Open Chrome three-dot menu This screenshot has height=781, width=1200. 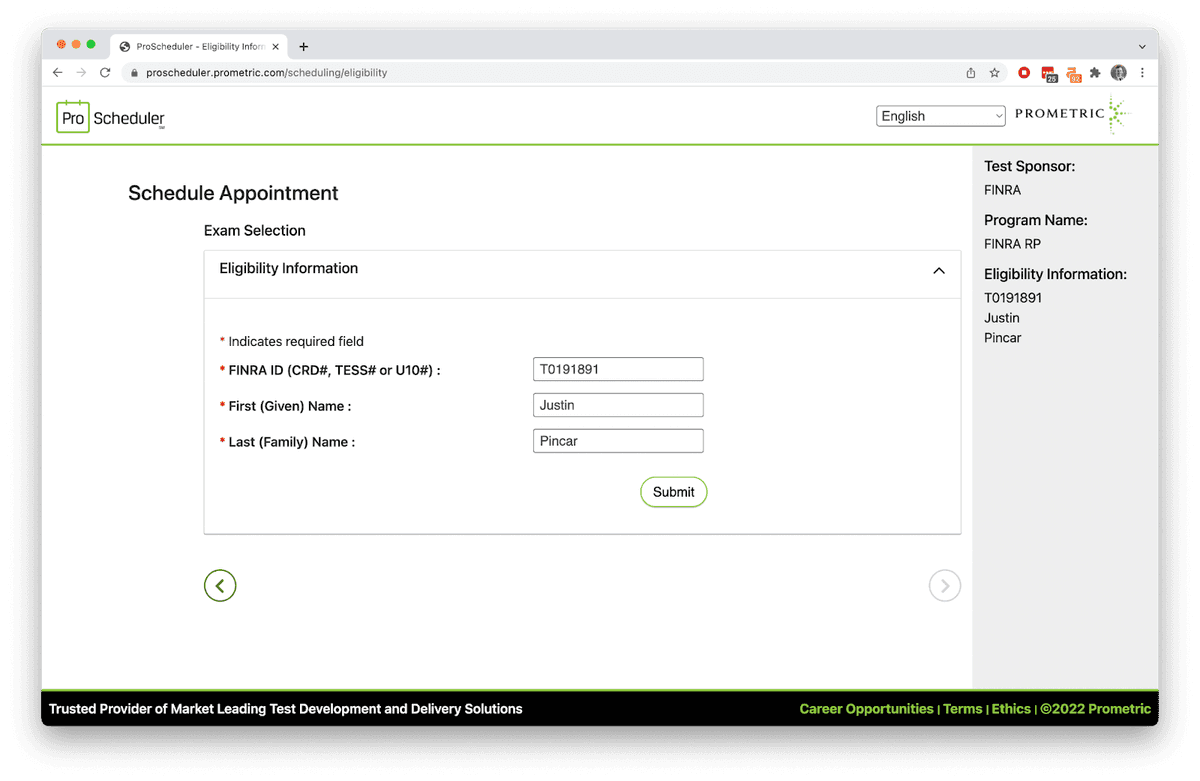click(1142, 73)
